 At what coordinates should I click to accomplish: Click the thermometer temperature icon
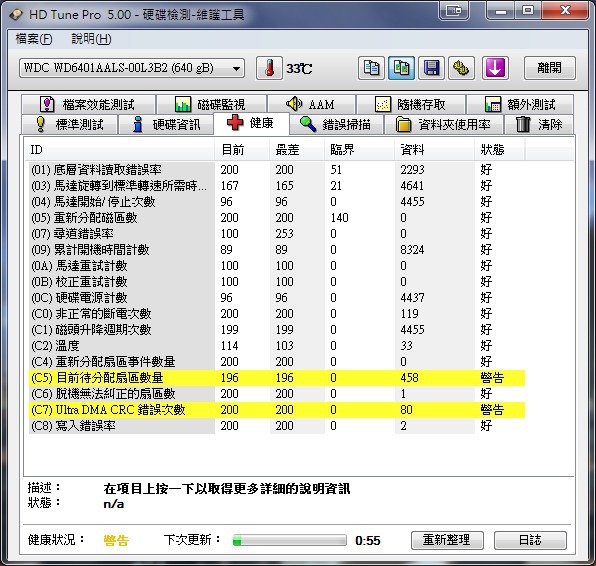[269, 68]
